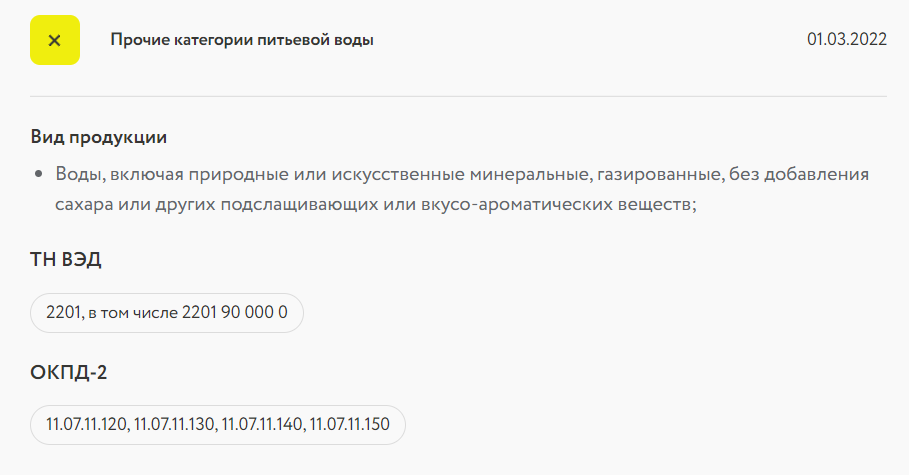Select the ТН ВЭД code chip

click(x=167, y=313)
